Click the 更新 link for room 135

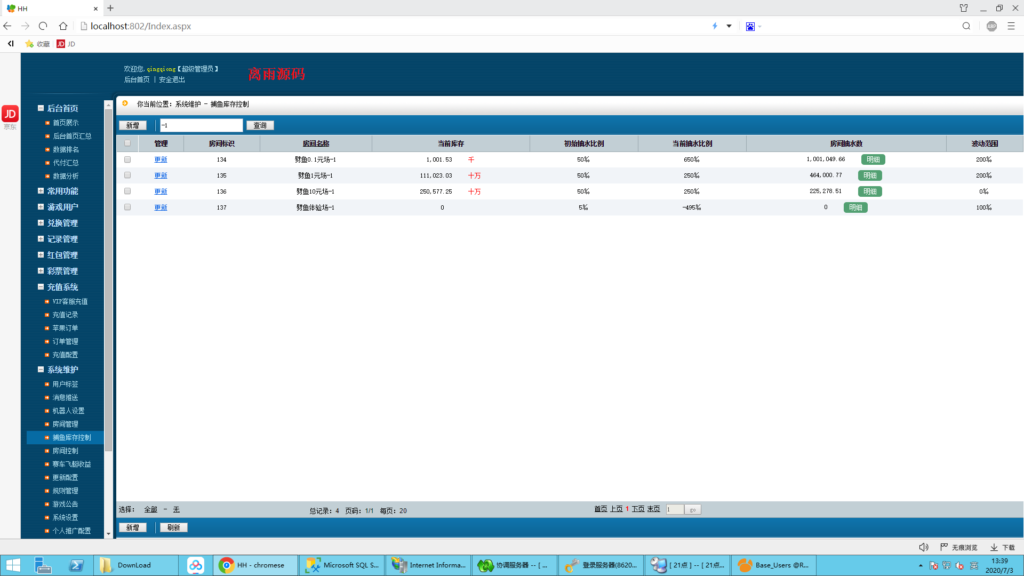tap(161, 175)
